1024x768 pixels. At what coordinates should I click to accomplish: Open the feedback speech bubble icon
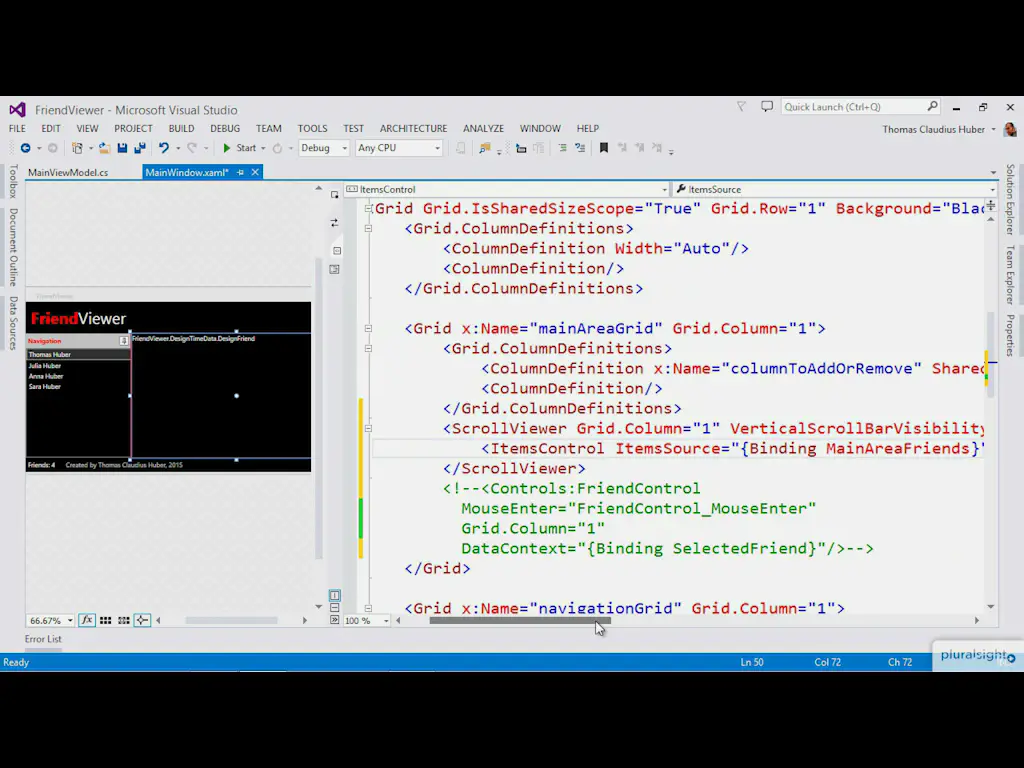(x=767, y=106)
